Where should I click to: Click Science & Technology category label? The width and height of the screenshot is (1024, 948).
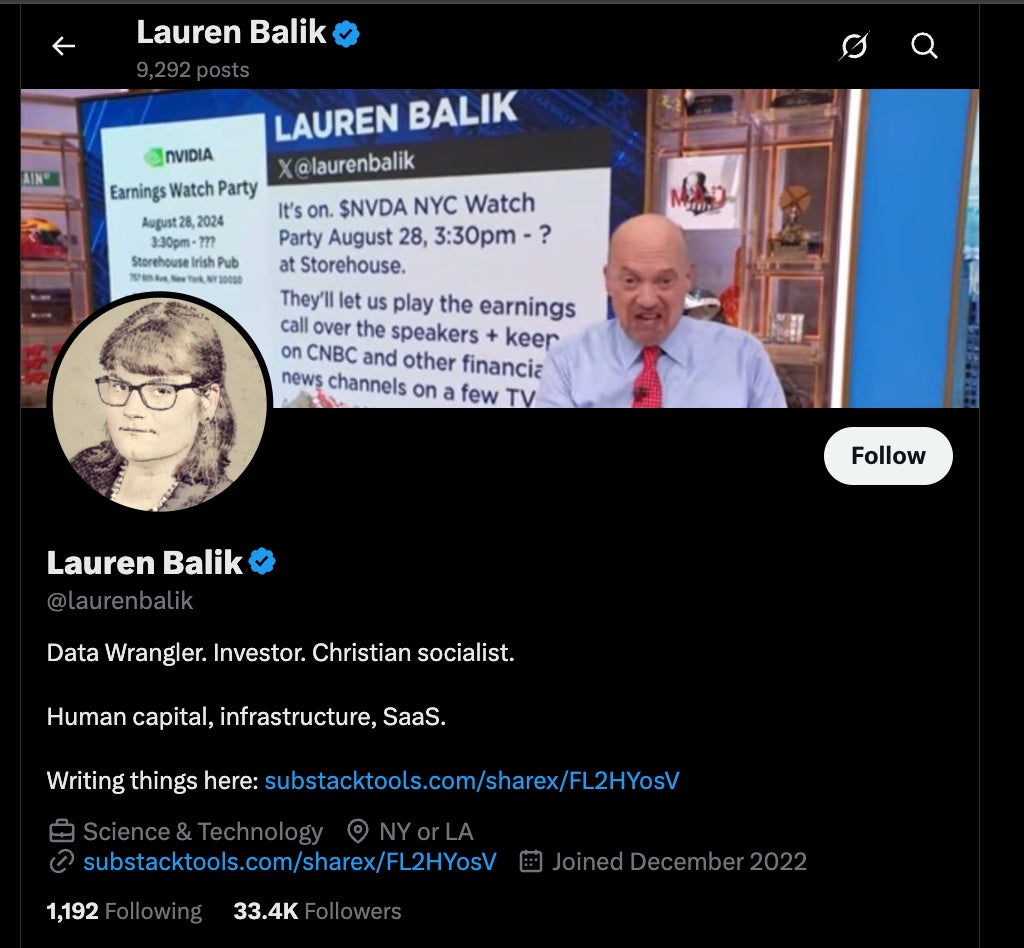[203, 832]
